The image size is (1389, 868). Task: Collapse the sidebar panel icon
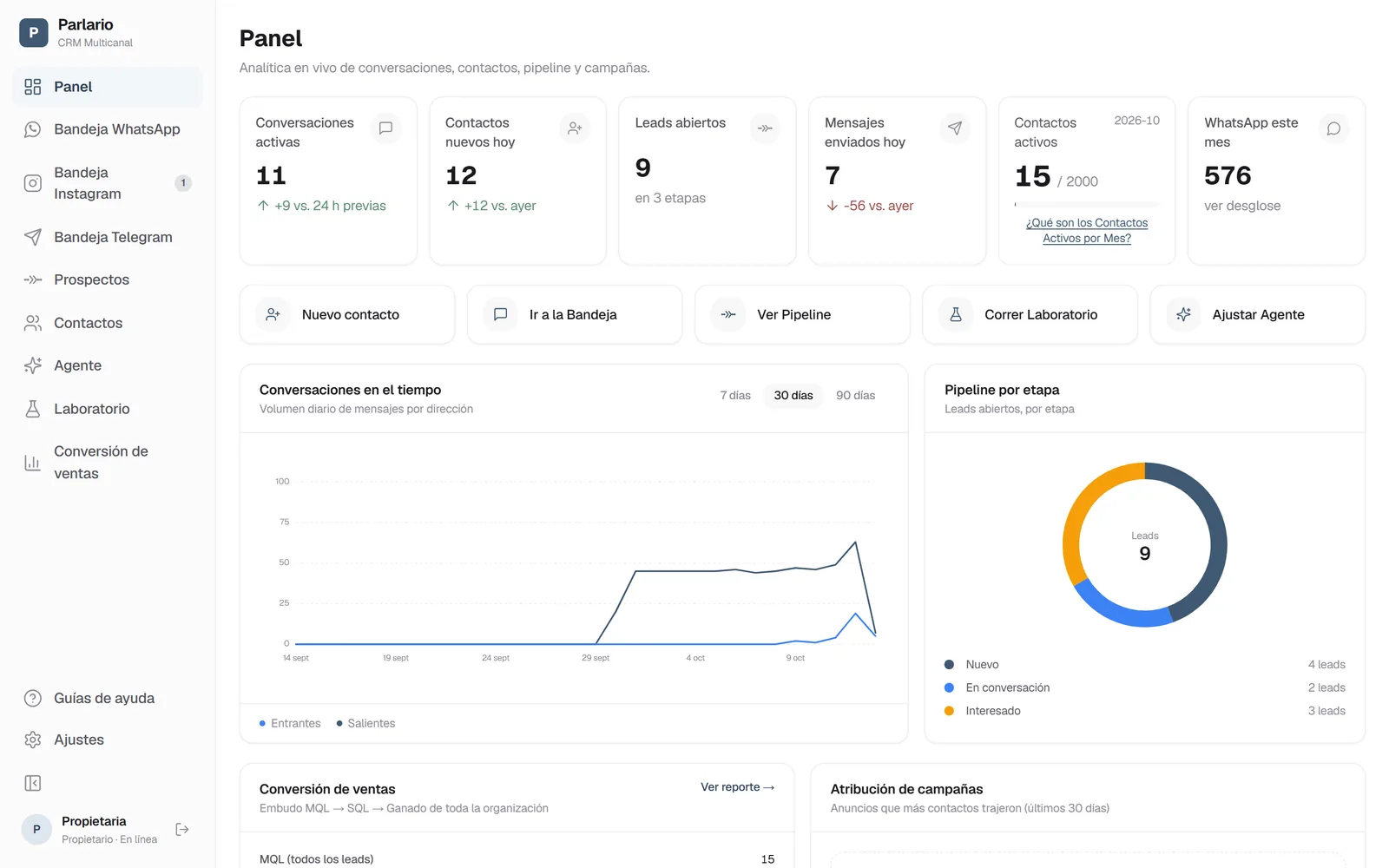click(33, 784)
